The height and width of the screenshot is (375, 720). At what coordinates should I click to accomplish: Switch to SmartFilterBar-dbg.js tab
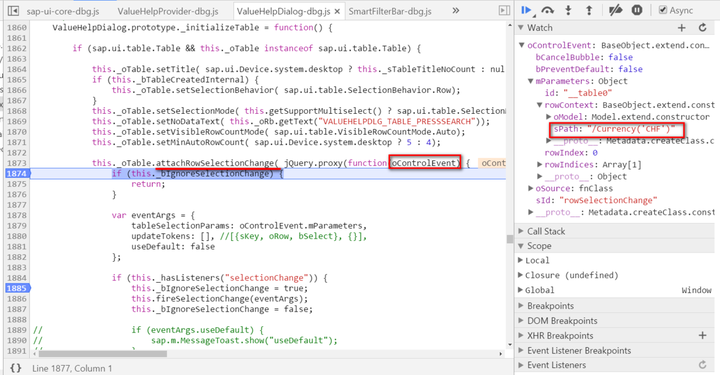[x=390, y=11]
